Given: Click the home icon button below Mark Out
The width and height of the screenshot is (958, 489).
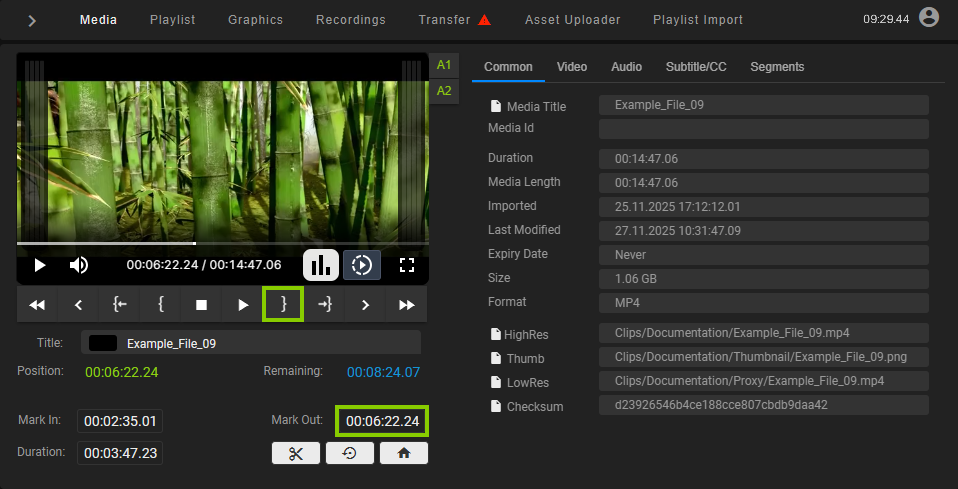Looking at the screenshot, I should click(x=404, y=453).
